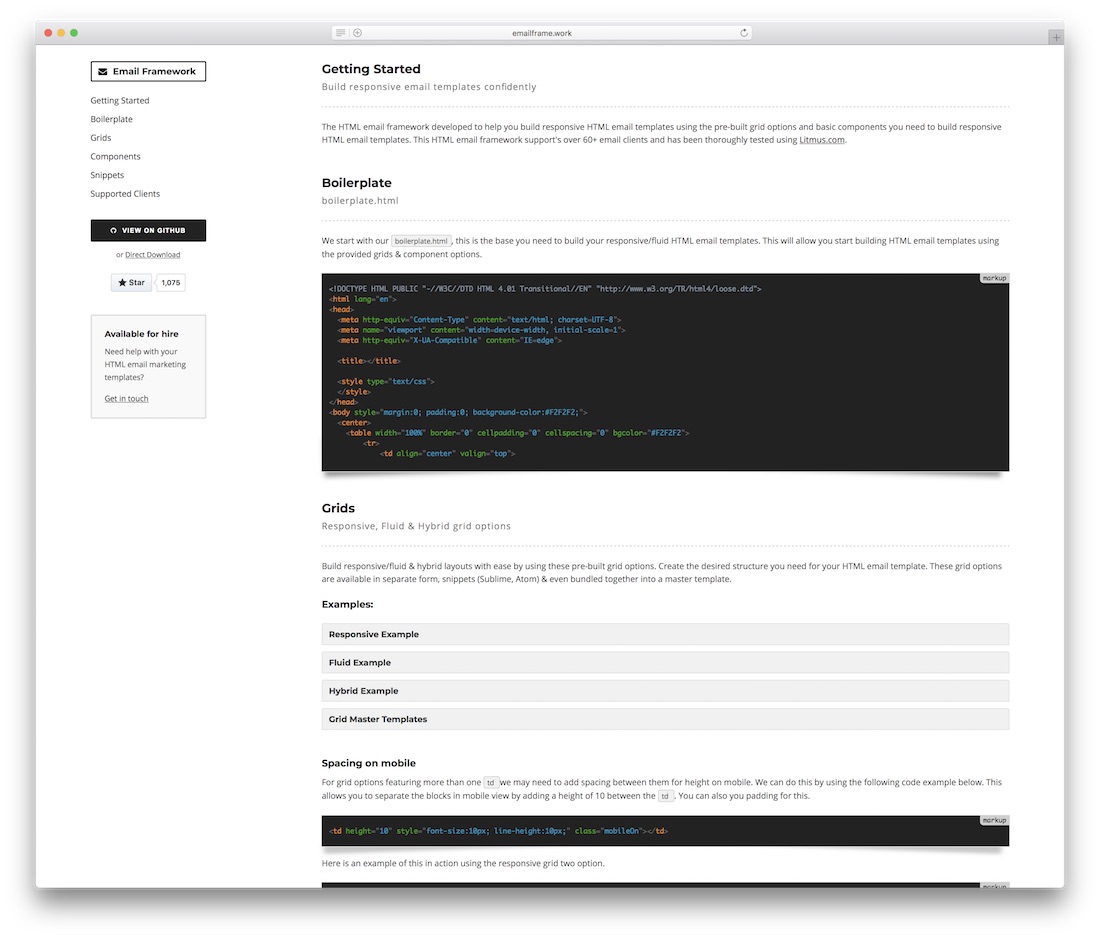Open the Direct Download link
This screenshot has width=1100, height=939.
pos(152,254)
